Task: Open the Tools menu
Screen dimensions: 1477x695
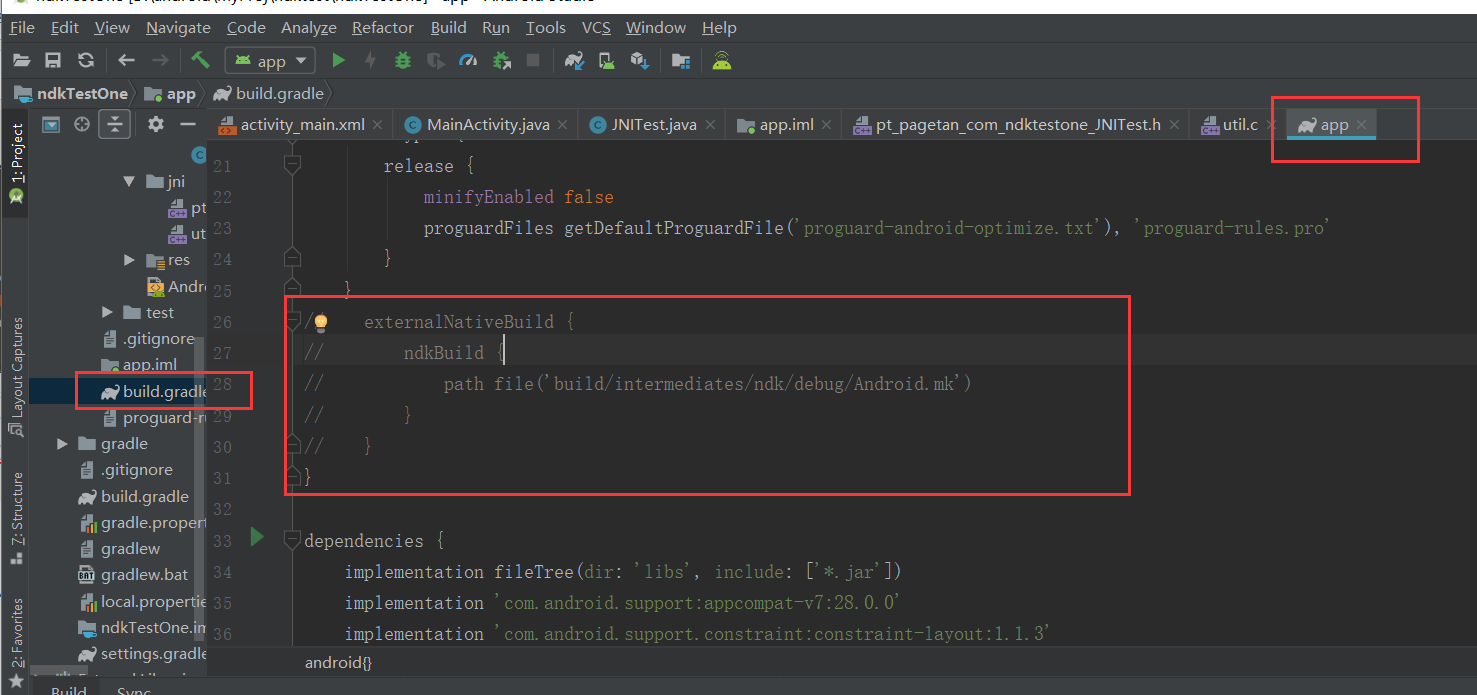Action: pyautogui.click(x=545, y=27)
